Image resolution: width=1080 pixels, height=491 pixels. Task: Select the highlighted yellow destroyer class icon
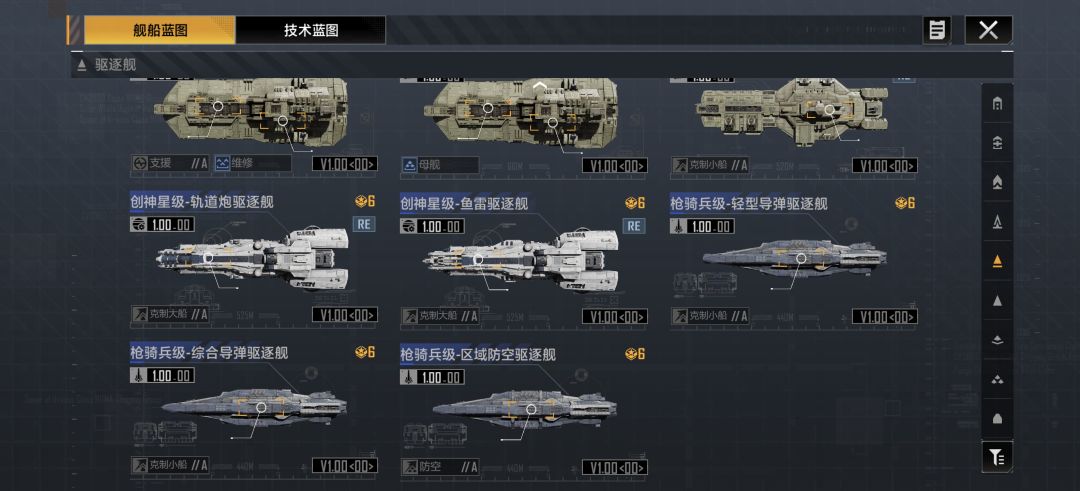point(997,261)
